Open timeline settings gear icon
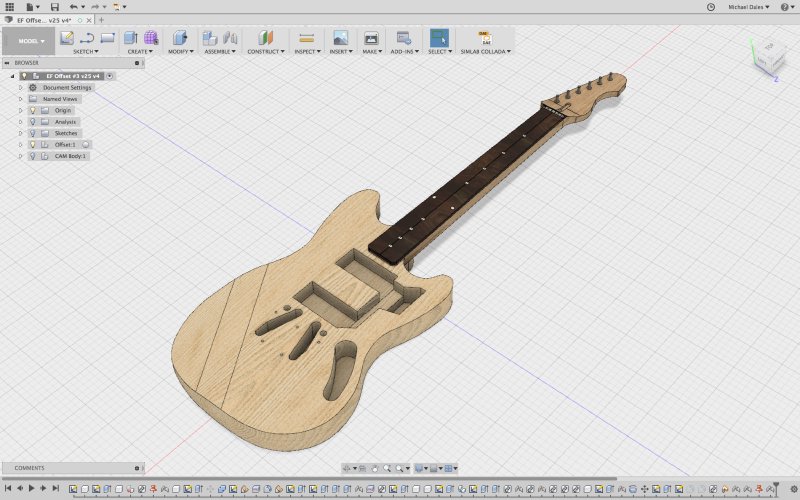 793,489
